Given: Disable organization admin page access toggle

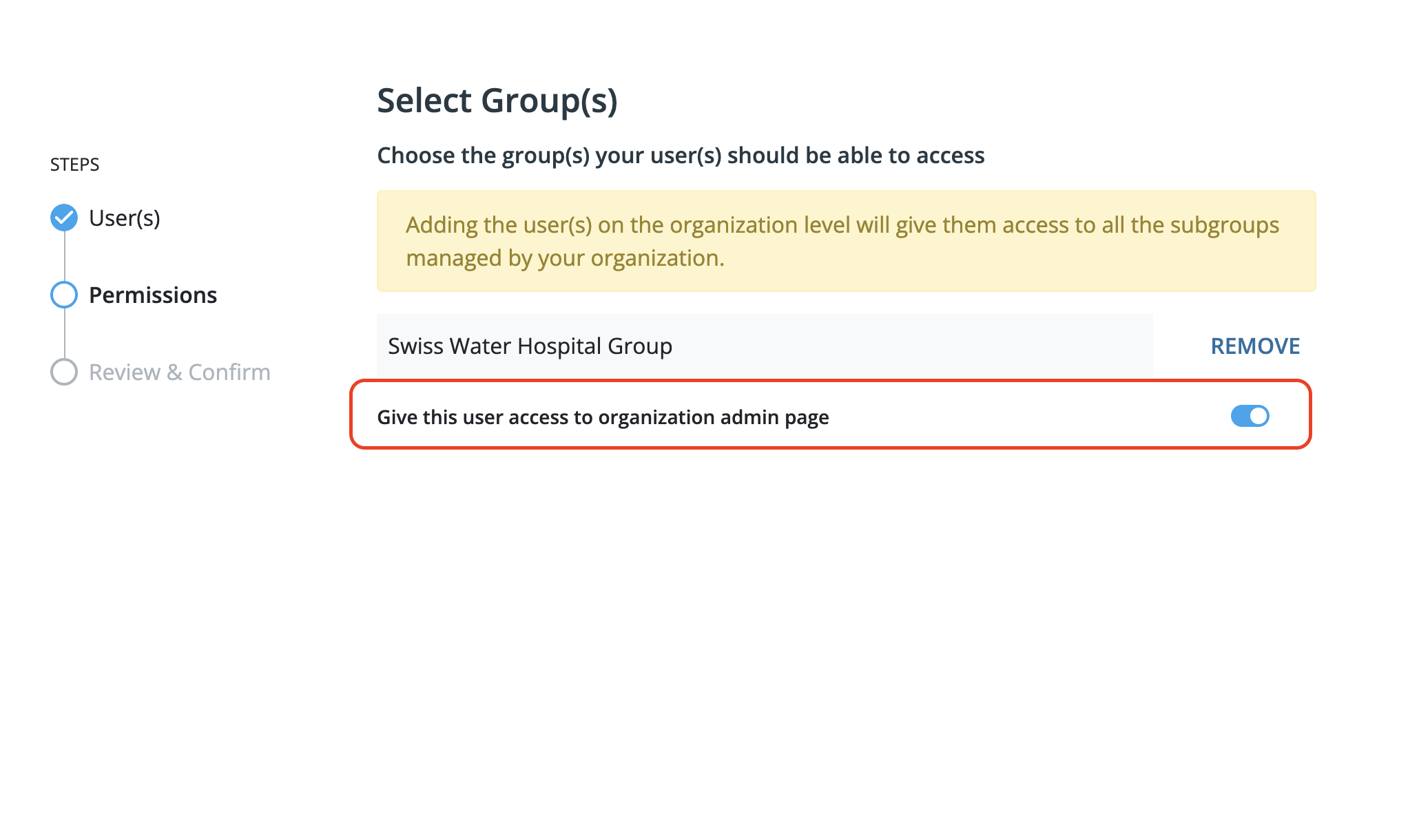Looking at the screenshot, I should pos(1250,416).
